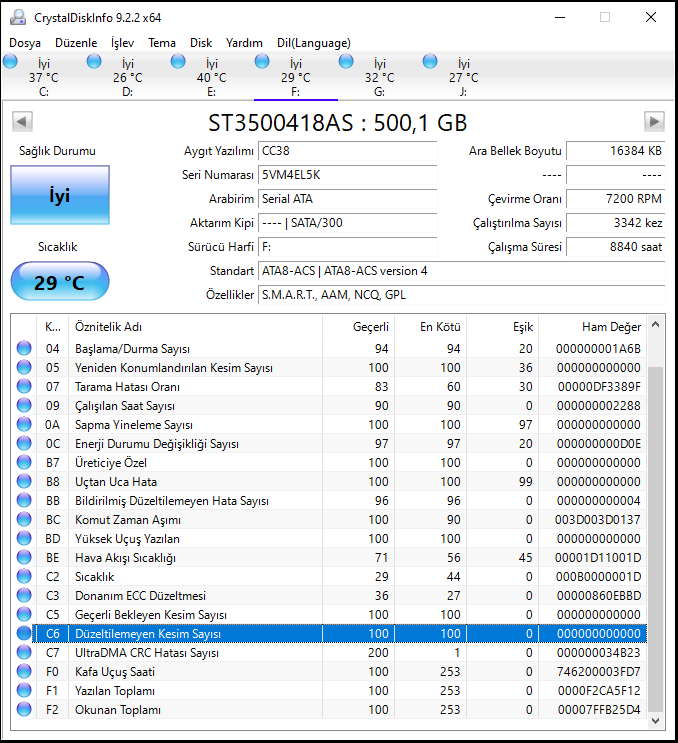
Task: Click the 29 °C temperature button
Action: (60, 283)
